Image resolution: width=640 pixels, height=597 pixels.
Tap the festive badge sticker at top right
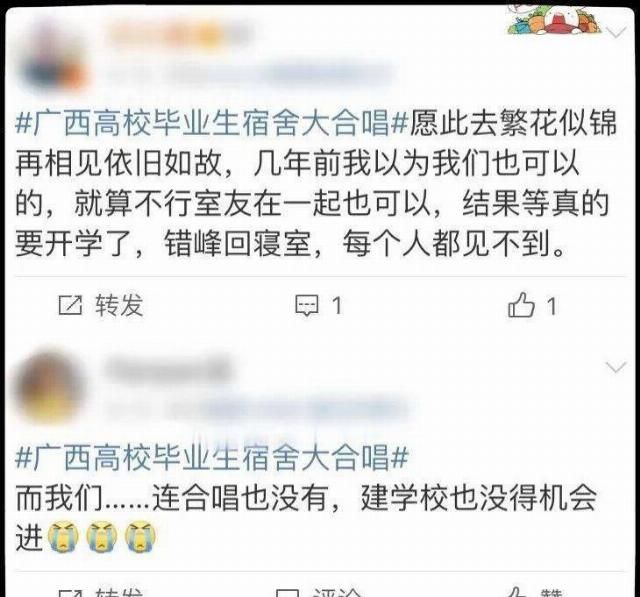tap(553, 19)
